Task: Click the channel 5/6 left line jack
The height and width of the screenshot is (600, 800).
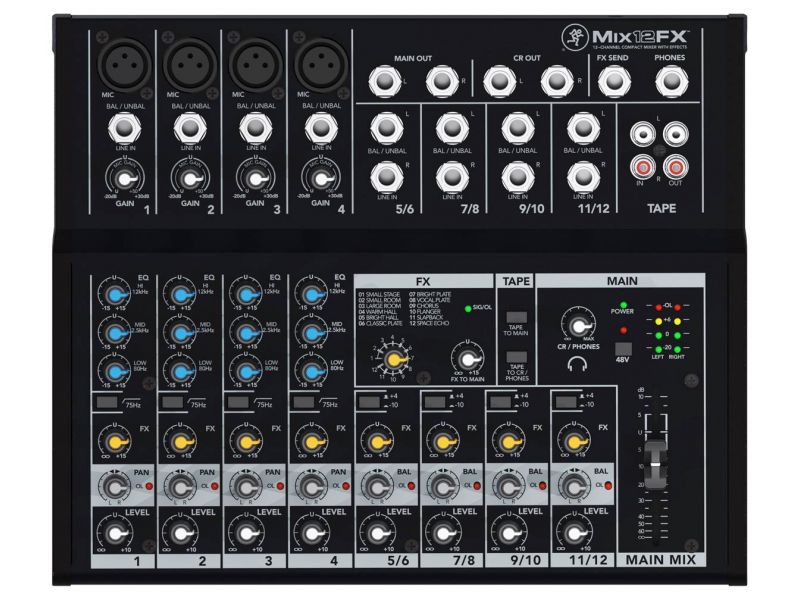Action: (x=386, y=128)
